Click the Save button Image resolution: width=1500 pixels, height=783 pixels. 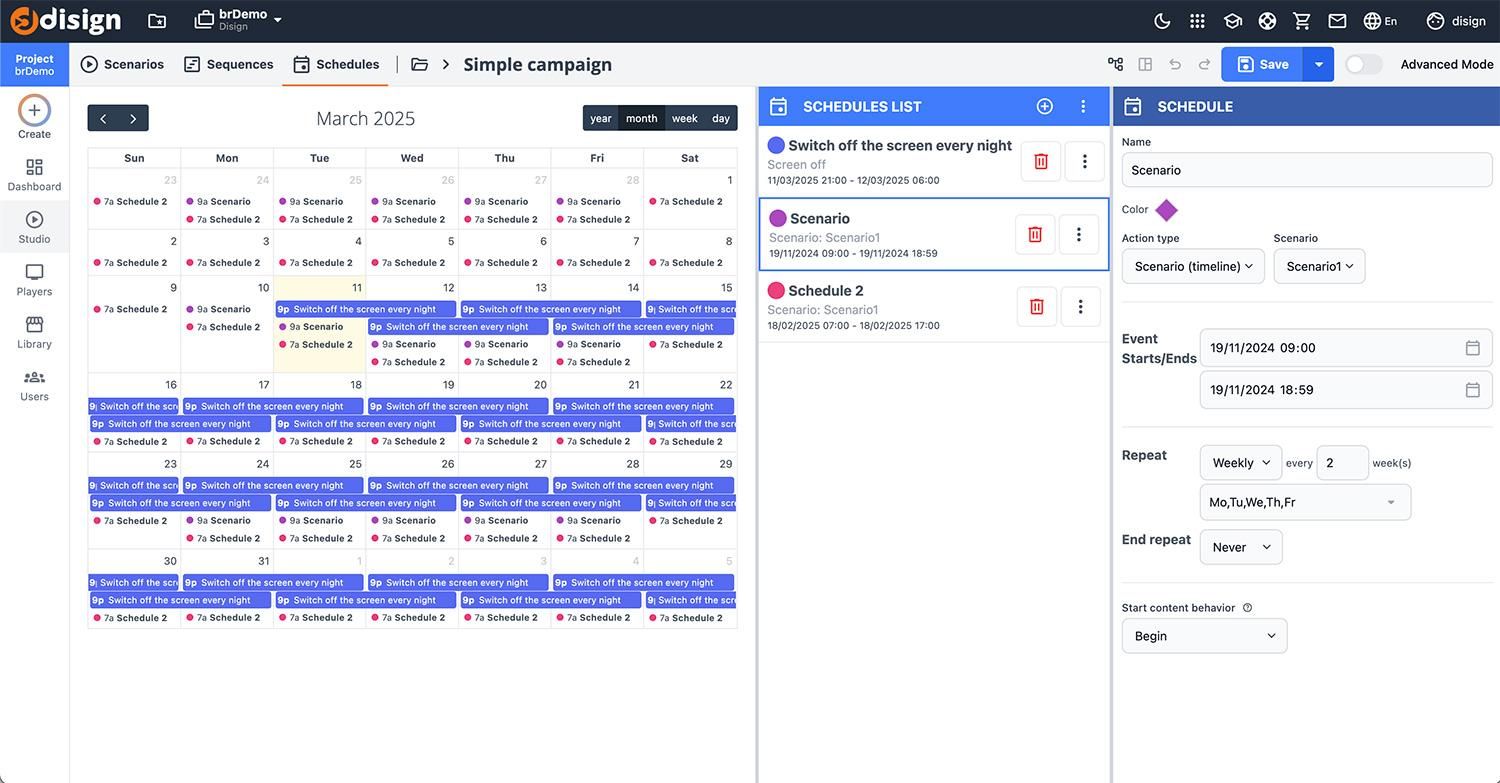[x=1262, y=64]
